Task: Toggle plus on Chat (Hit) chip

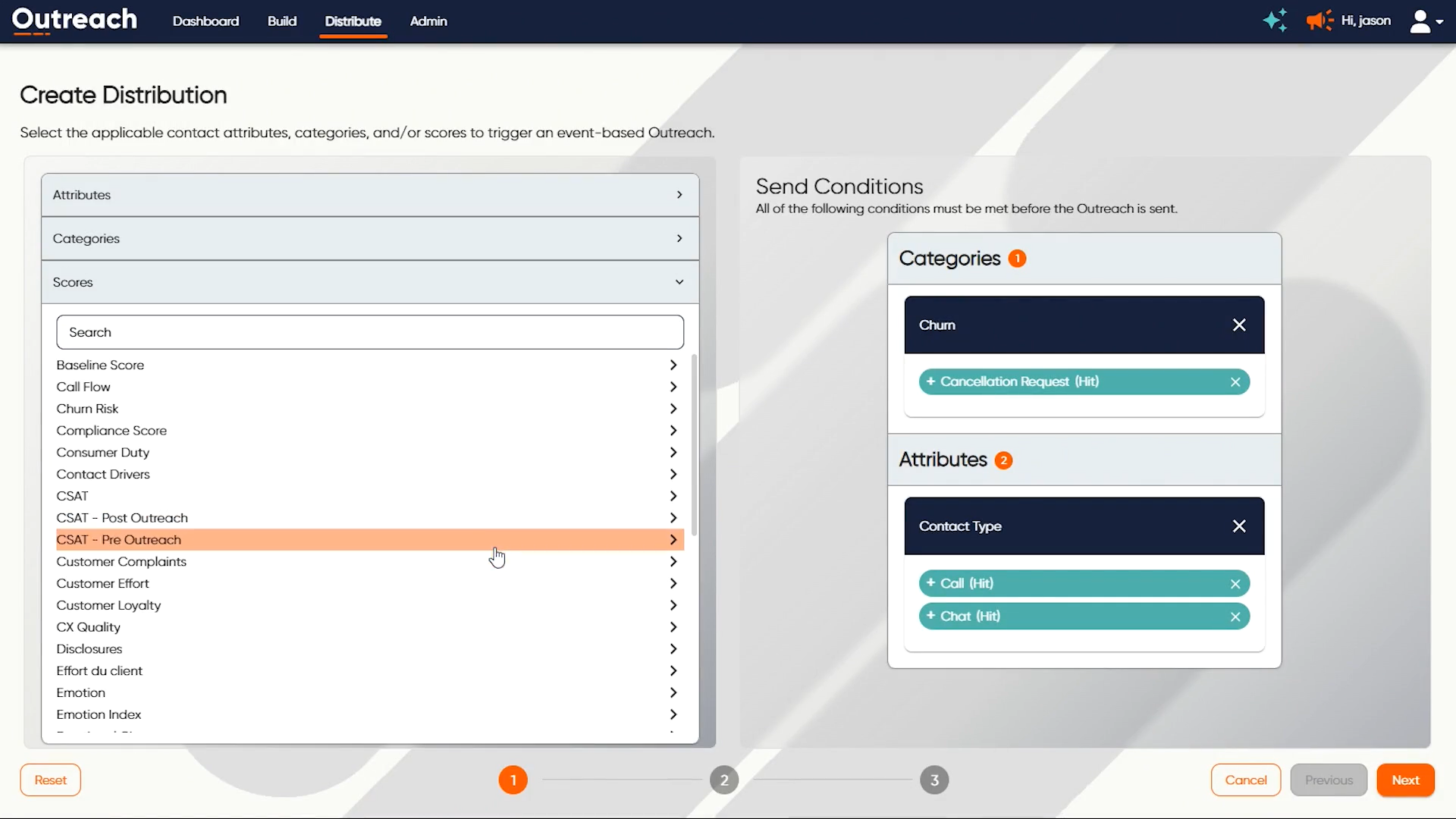Action: 930,616
